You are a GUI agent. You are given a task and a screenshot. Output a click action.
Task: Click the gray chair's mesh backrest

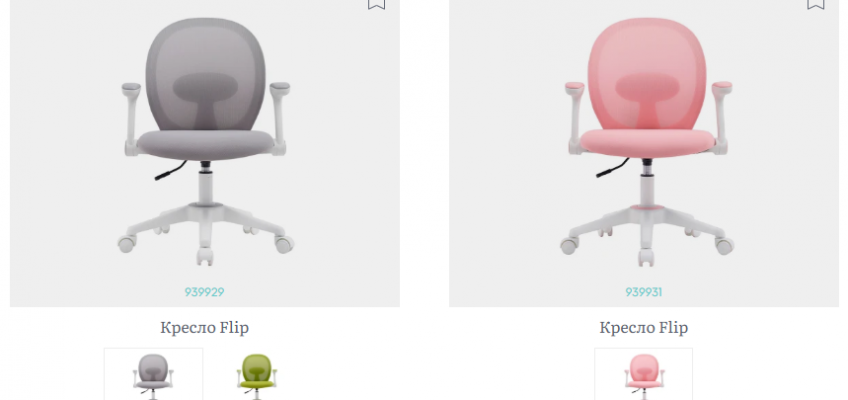coord(206,75)
